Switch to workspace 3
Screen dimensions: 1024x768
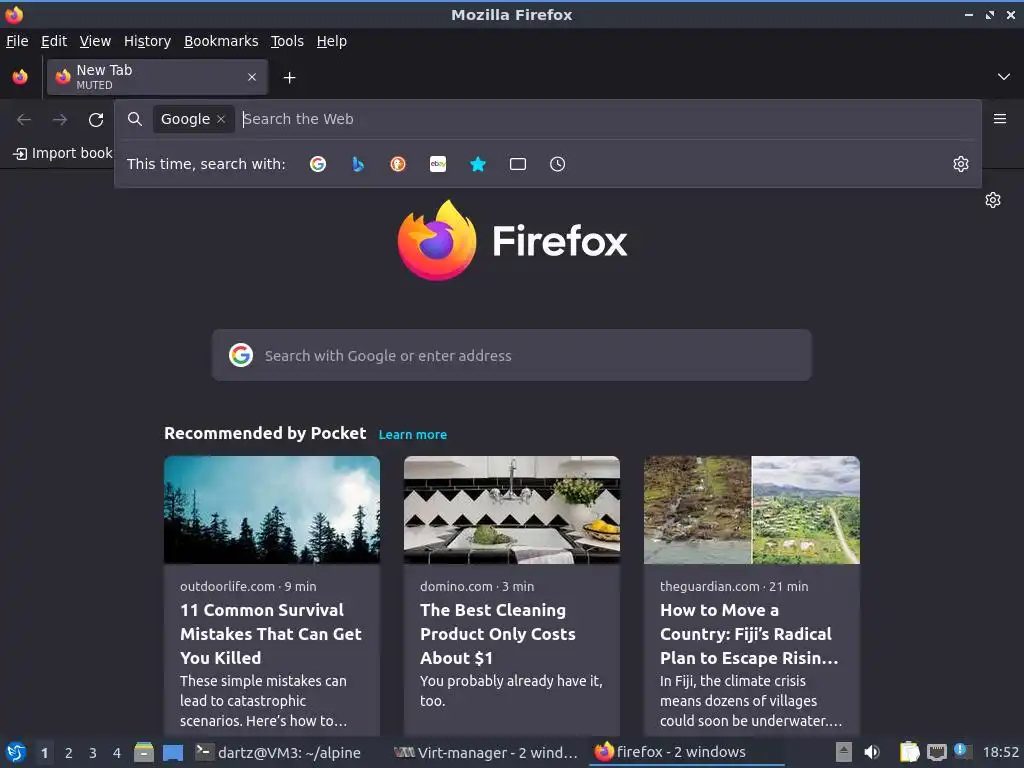tap(93, 753)
